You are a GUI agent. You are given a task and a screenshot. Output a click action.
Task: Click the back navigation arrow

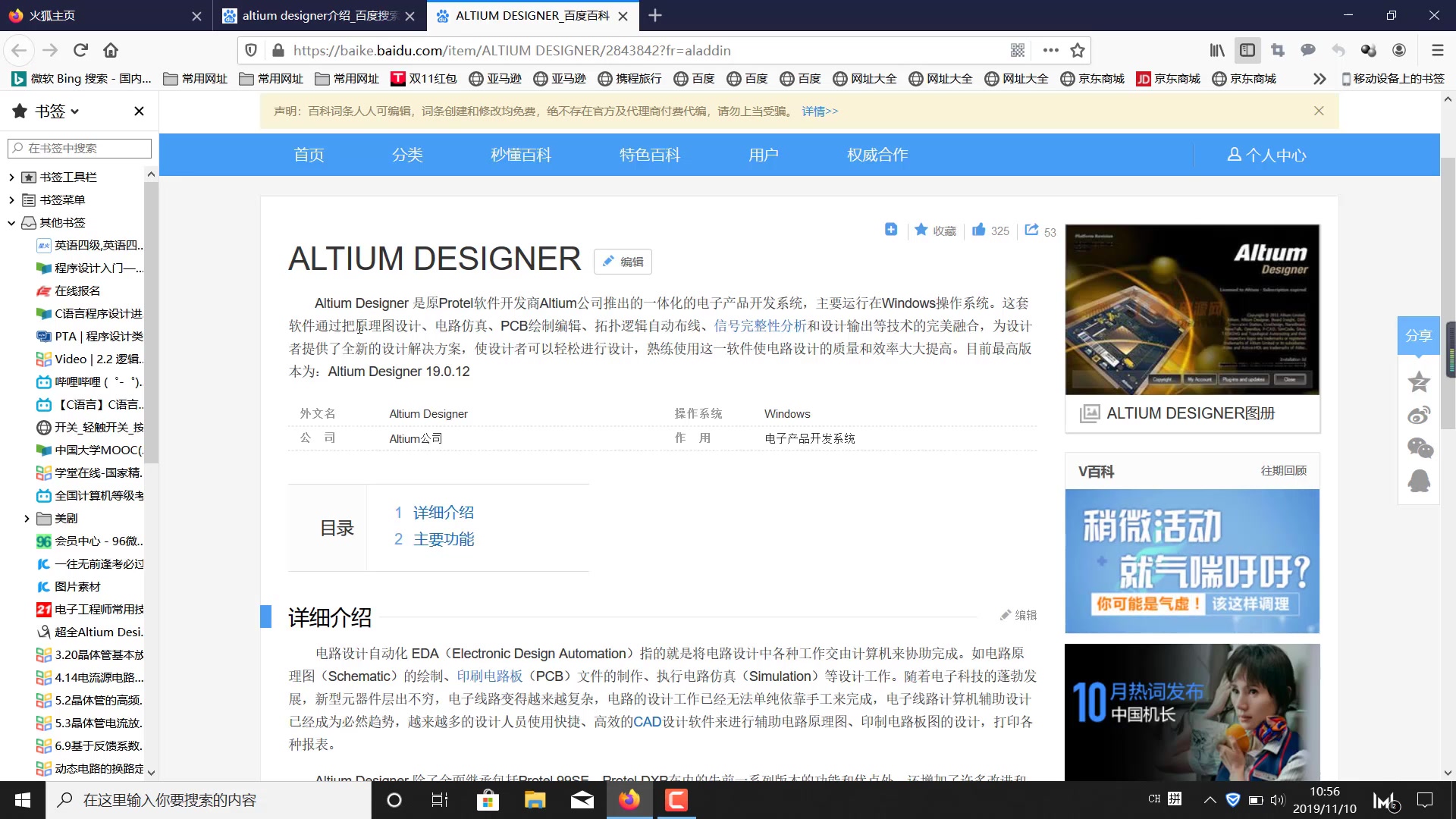pos(19,50)
